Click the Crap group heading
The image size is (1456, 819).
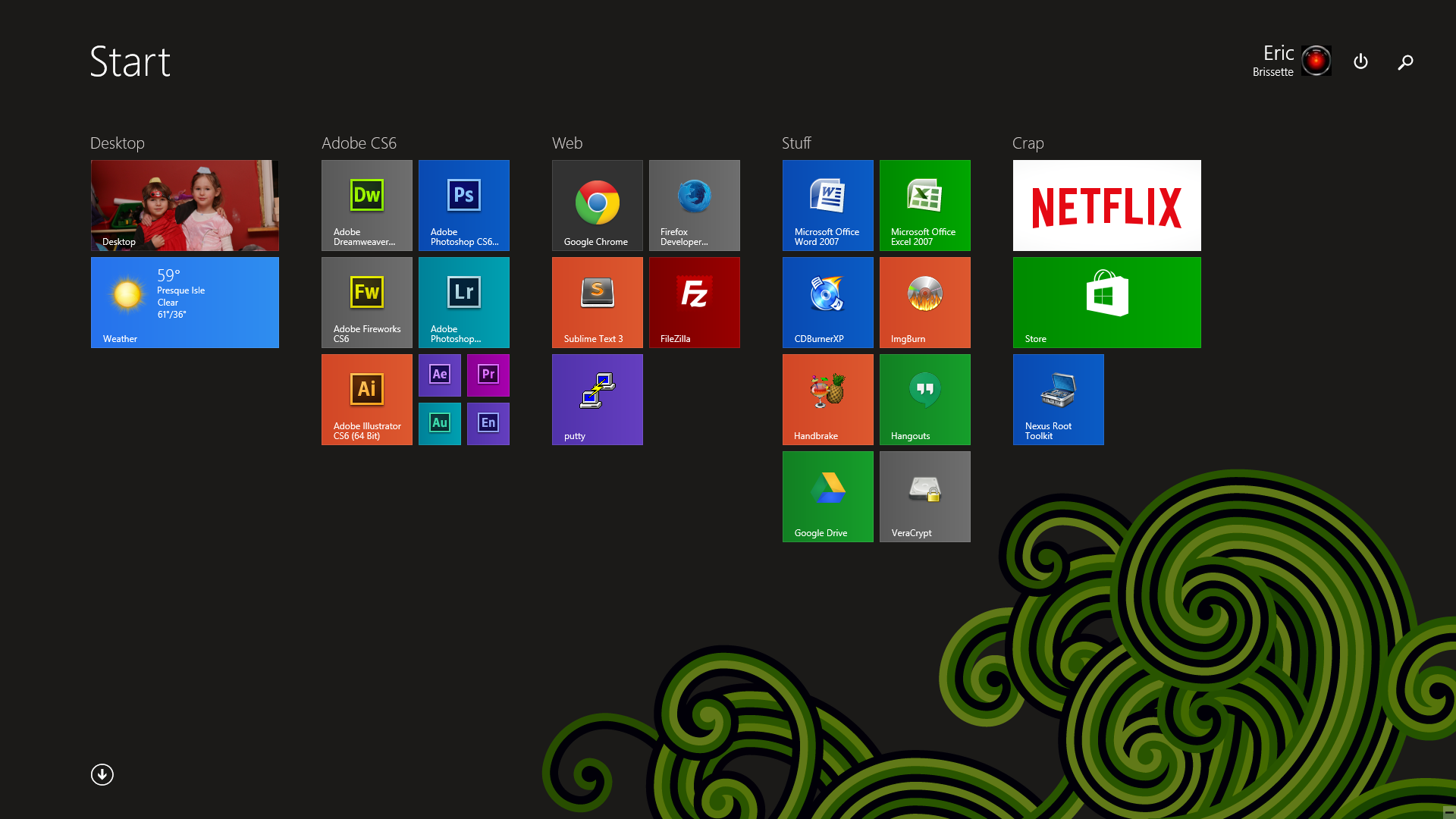point(1028,143)
